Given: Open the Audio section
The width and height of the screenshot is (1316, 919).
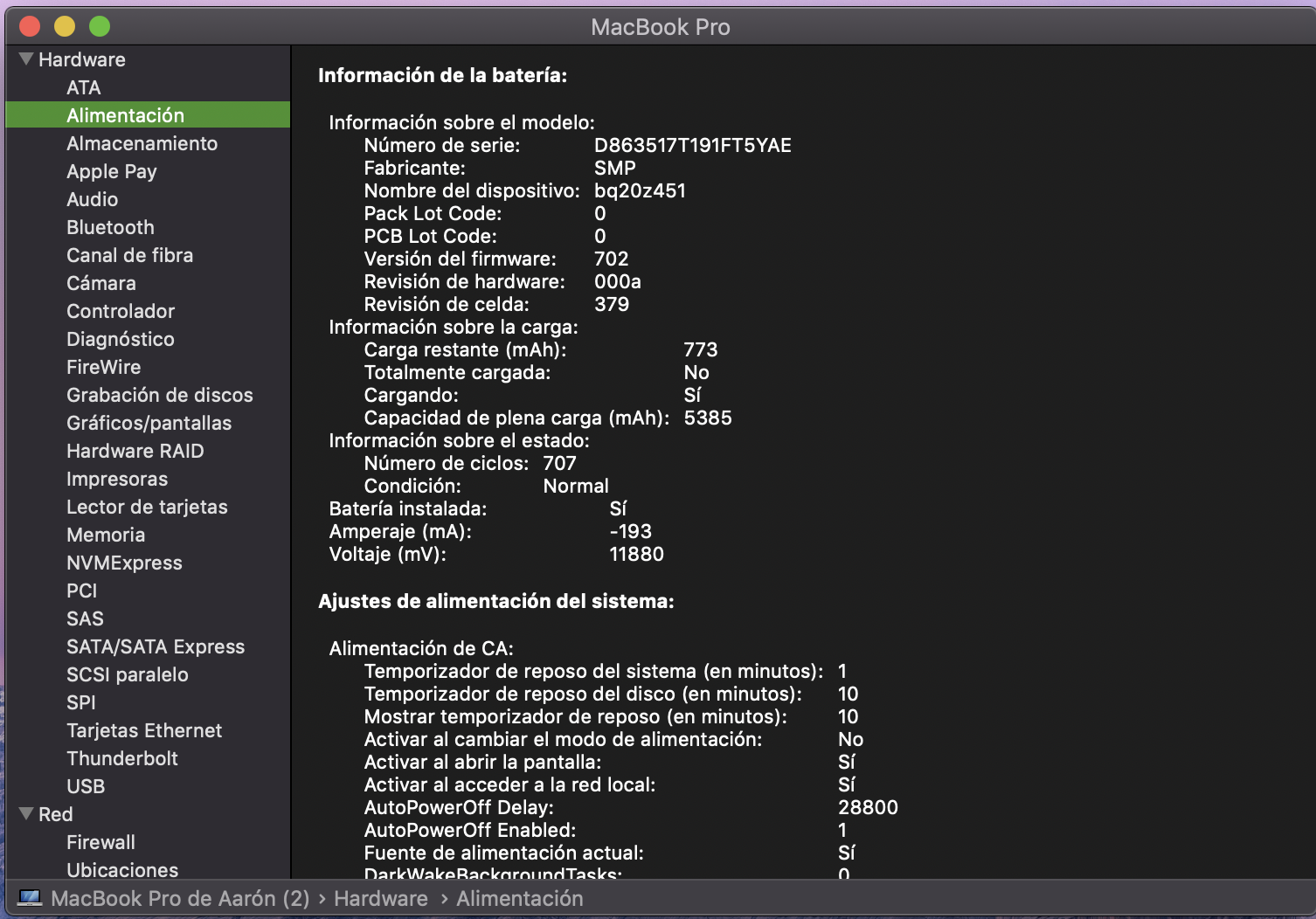Looking at the screenshot, I should pyautogui.click(x=93, y=199).
